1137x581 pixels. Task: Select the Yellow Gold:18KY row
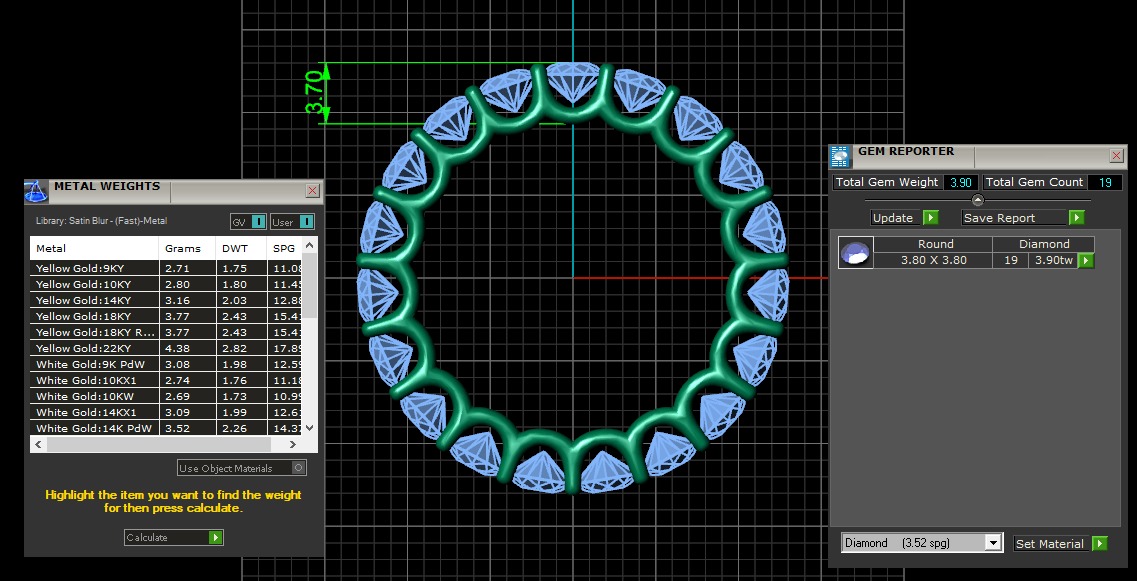[165, 316]
